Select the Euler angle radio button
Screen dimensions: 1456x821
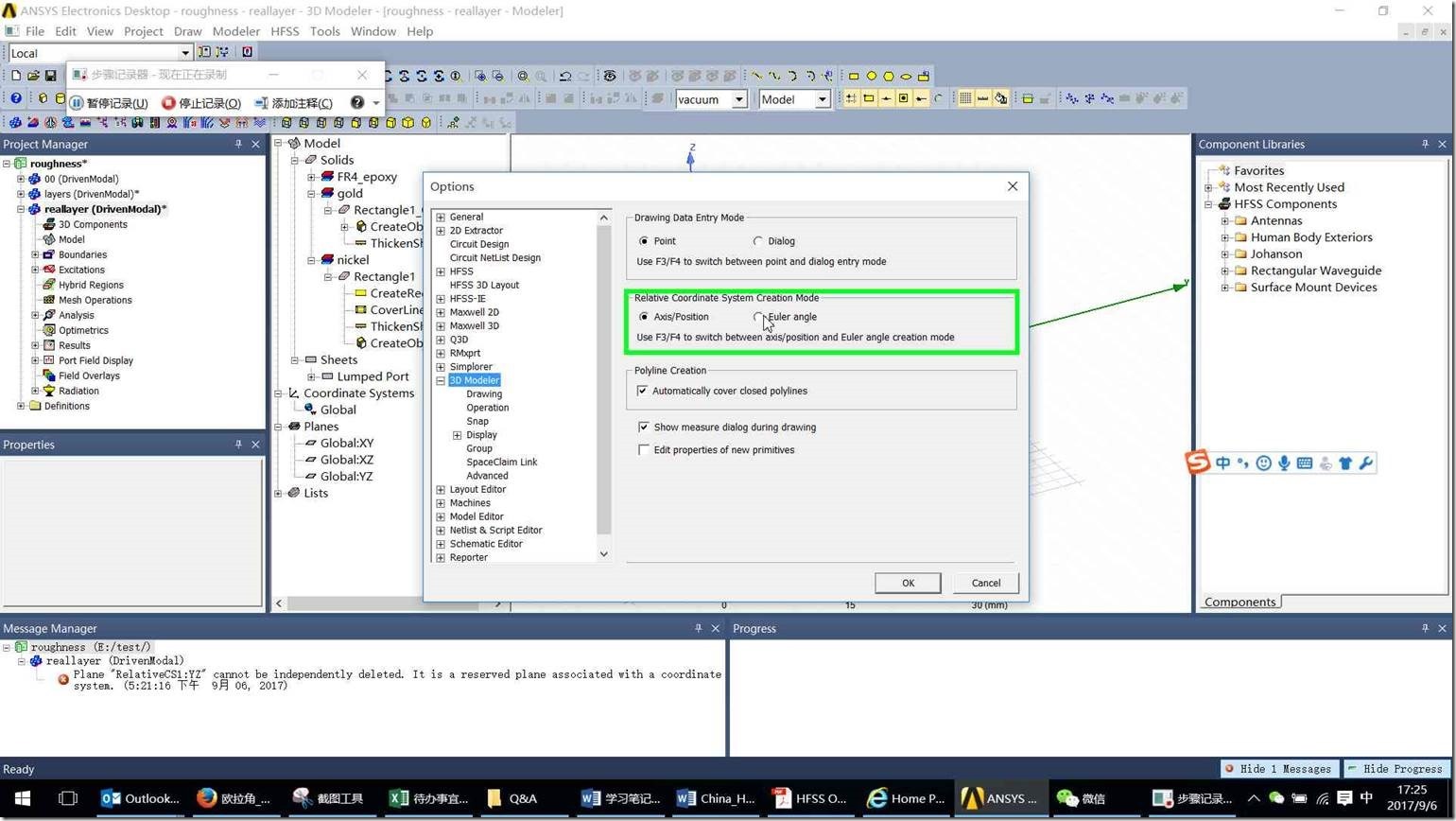click(758, 317)
